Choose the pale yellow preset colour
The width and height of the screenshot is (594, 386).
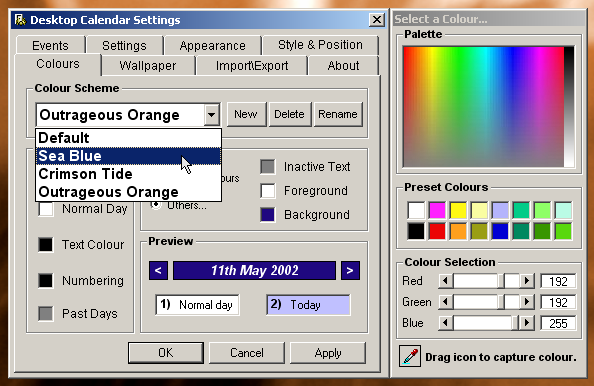tap(479, 210)
